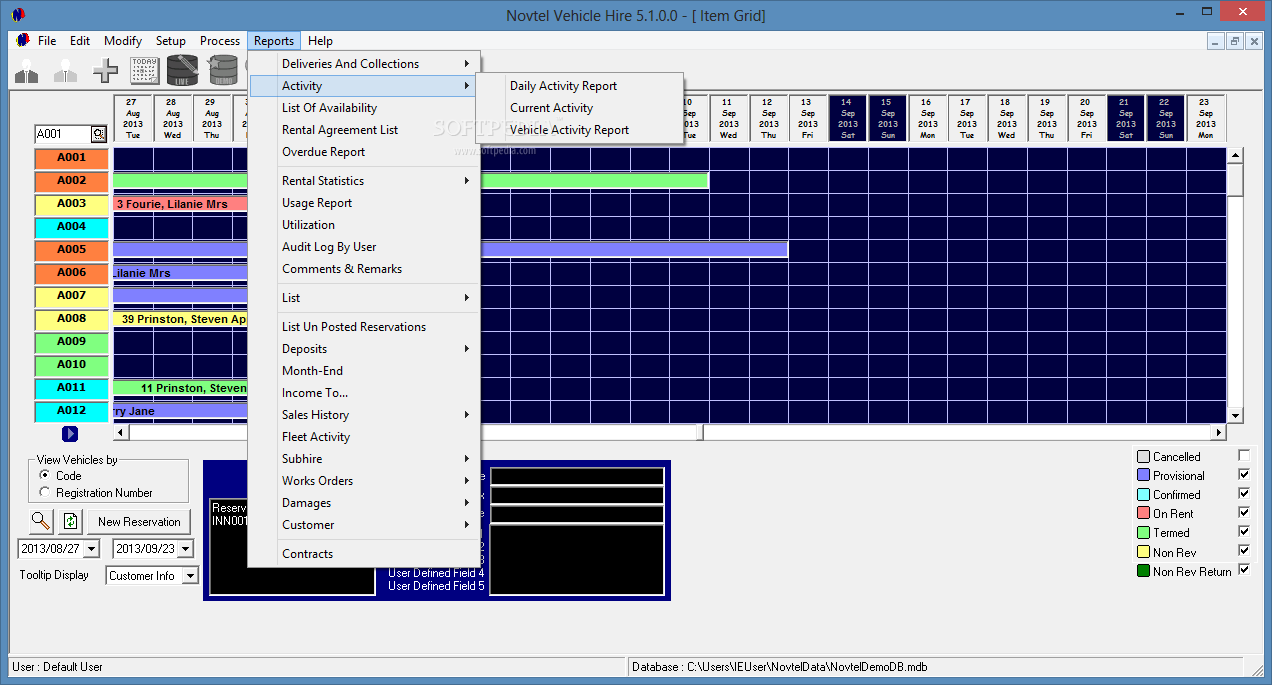Click the first dark person toolbar icon
The image size is (1272, 685).
tap(26, 71)
